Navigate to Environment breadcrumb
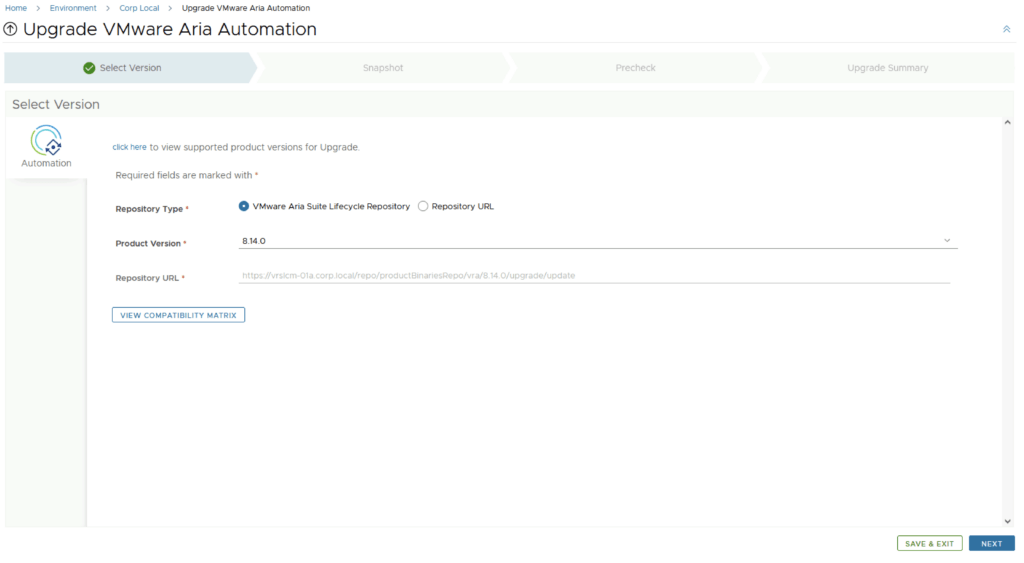This screenshot has height=563, width=1024. (73, 8)
